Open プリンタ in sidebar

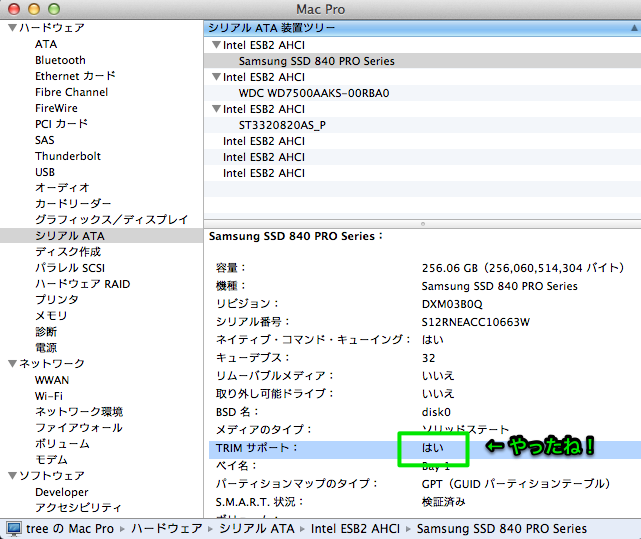point(57,300)
